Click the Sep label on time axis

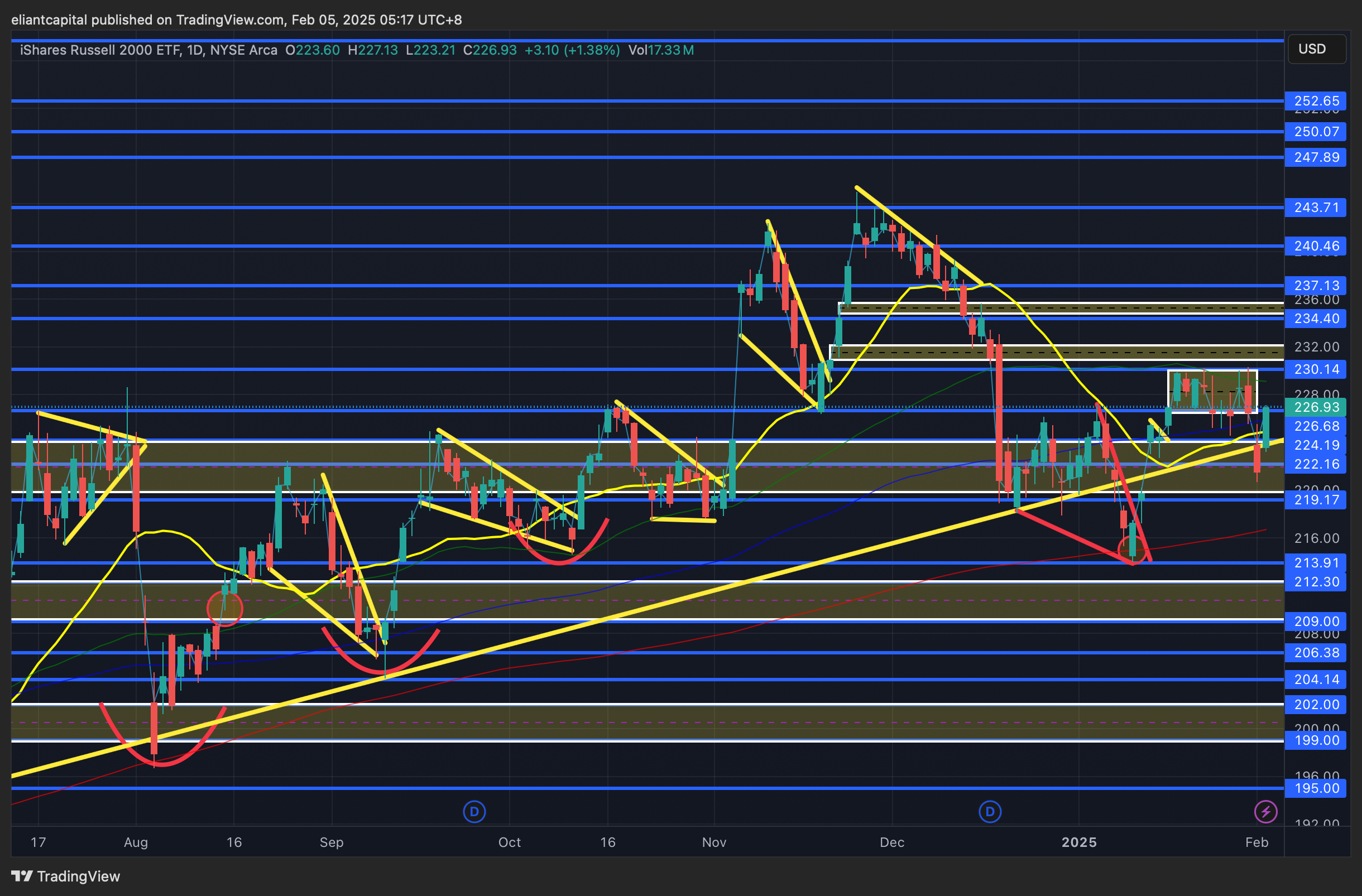point(332,842)
